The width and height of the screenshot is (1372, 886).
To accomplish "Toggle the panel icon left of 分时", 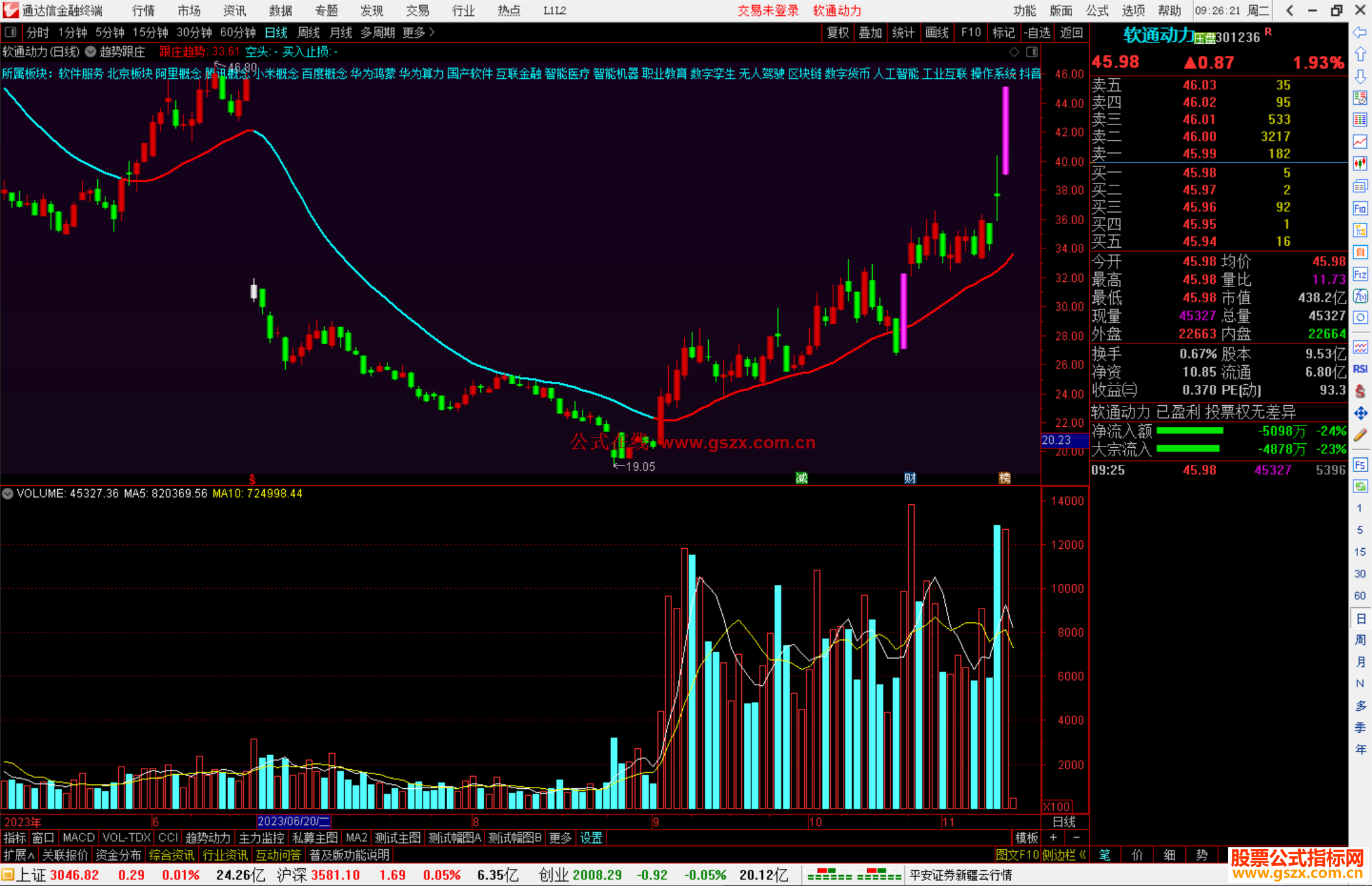I will tap(11, 32).
